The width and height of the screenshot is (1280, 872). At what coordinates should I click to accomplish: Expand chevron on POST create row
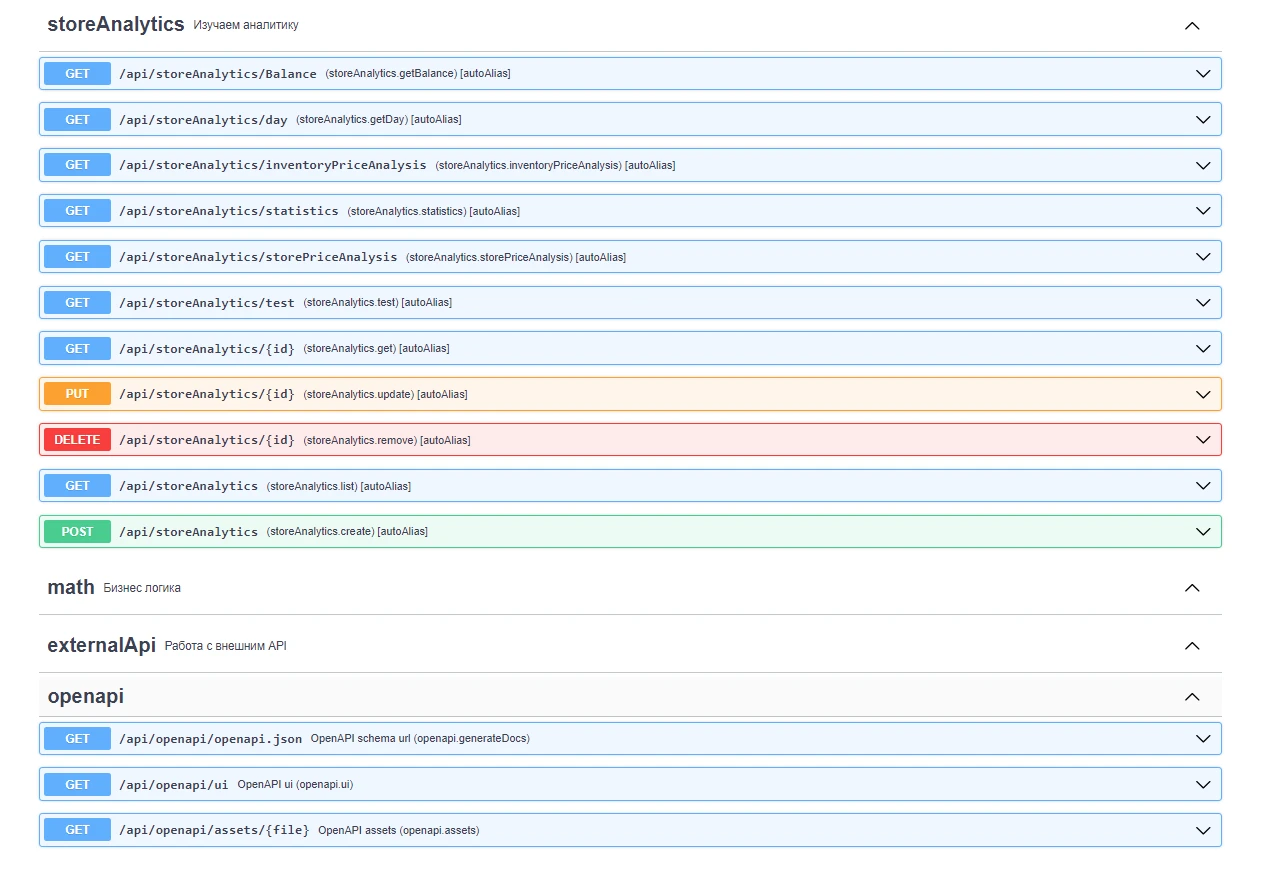point(1203,532)
